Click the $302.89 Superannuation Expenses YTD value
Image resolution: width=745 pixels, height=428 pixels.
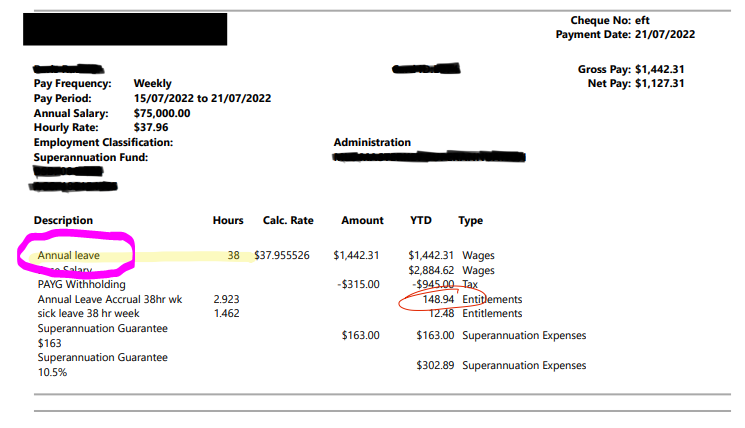pos(435,365)
